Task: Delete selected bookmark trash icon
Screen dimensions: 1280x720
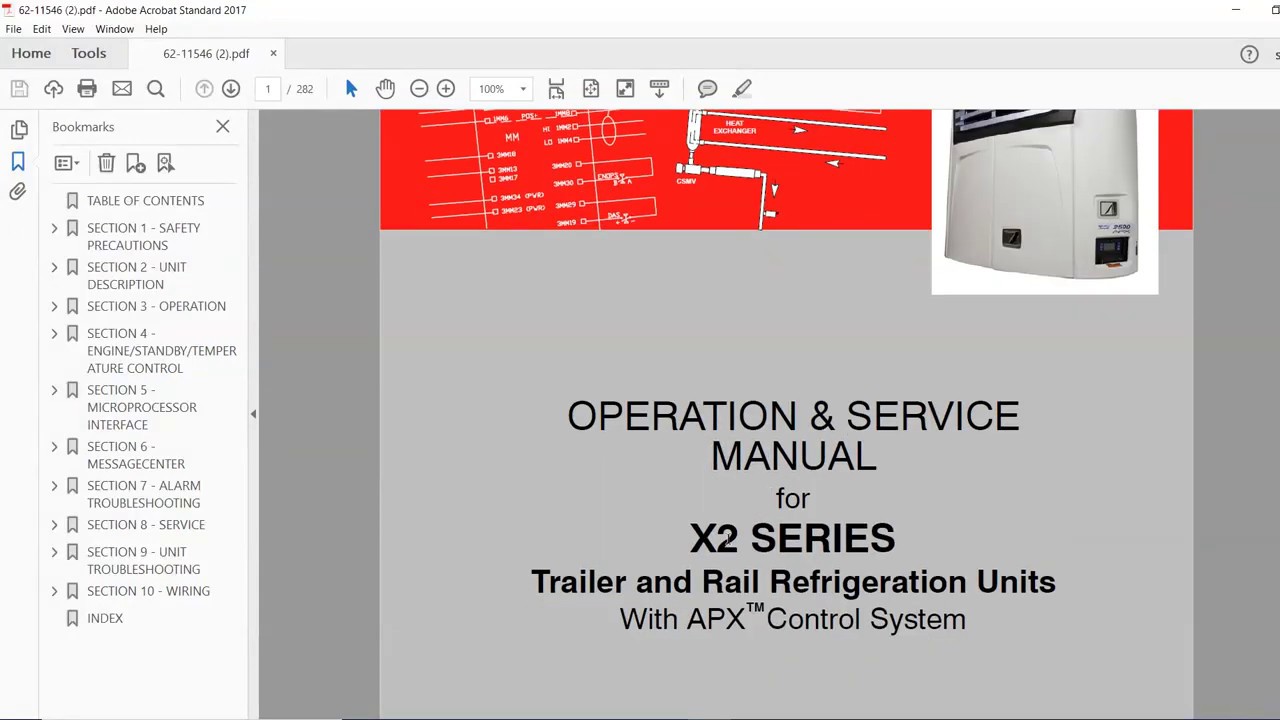Action: [106, 163]
